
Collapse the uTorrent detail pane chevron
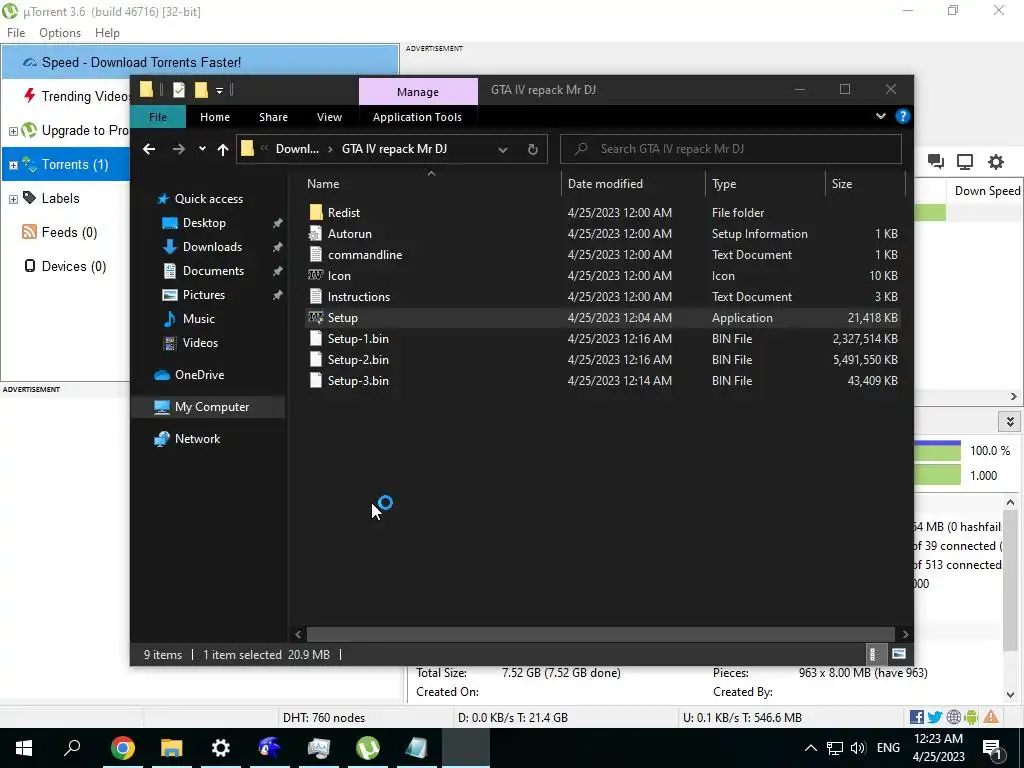(x=1010, y=422)
